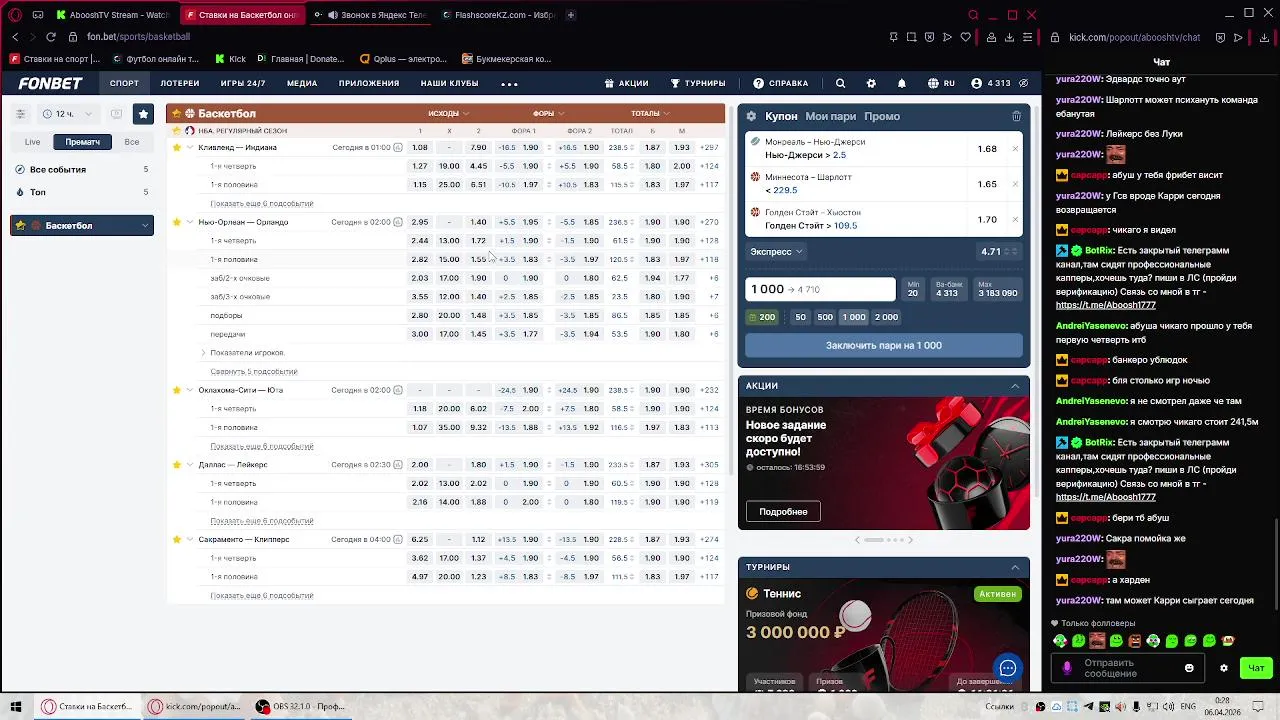1280x720 pixels.
Task: Open the Экспресс bet type dropdown
Action: pyautogui.click(x=776, y=252)
